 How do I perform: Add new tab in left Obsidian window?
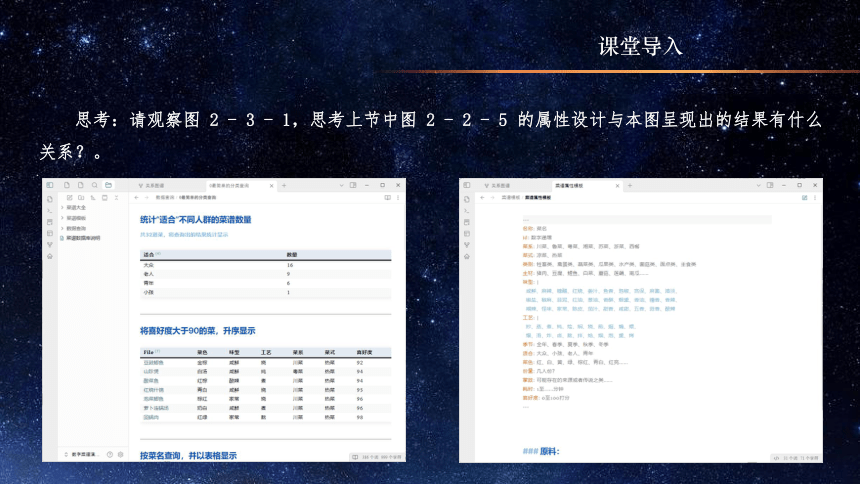(284, 185)
